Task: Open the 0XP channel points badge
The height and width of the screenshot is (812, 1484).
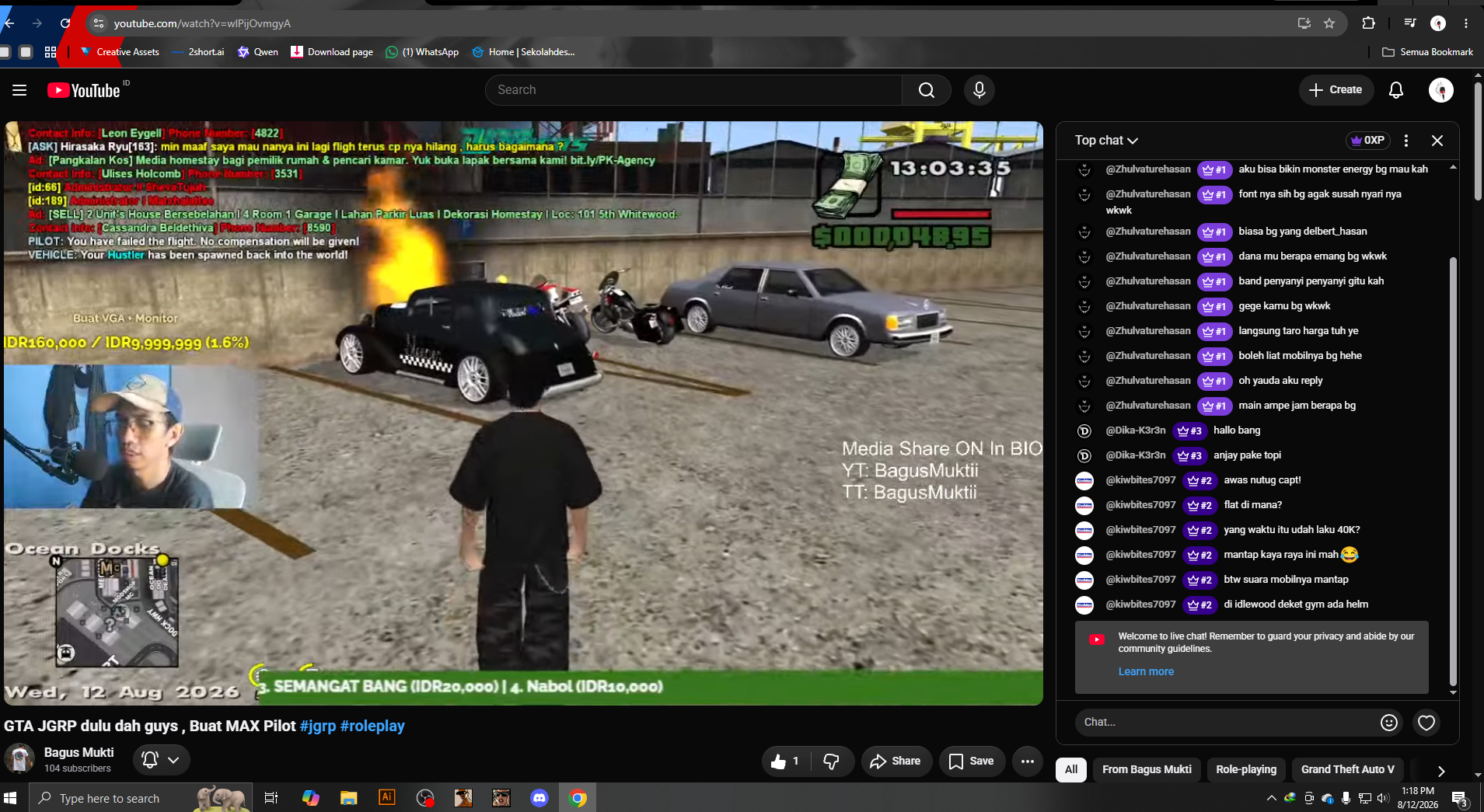Action: pyautogui.click(x=1368, y=141)
